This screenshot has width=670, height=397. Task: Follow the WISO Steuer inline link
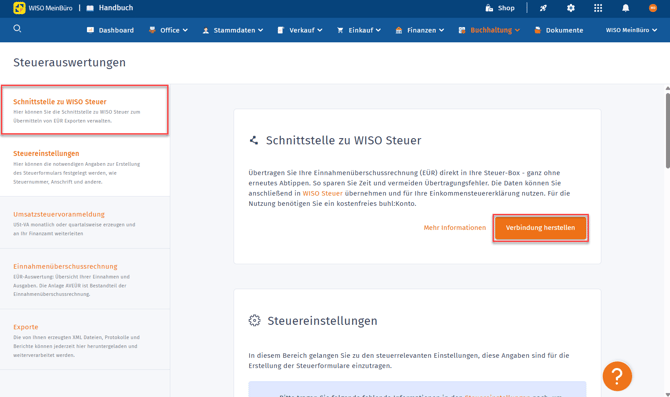coord(323,193)
